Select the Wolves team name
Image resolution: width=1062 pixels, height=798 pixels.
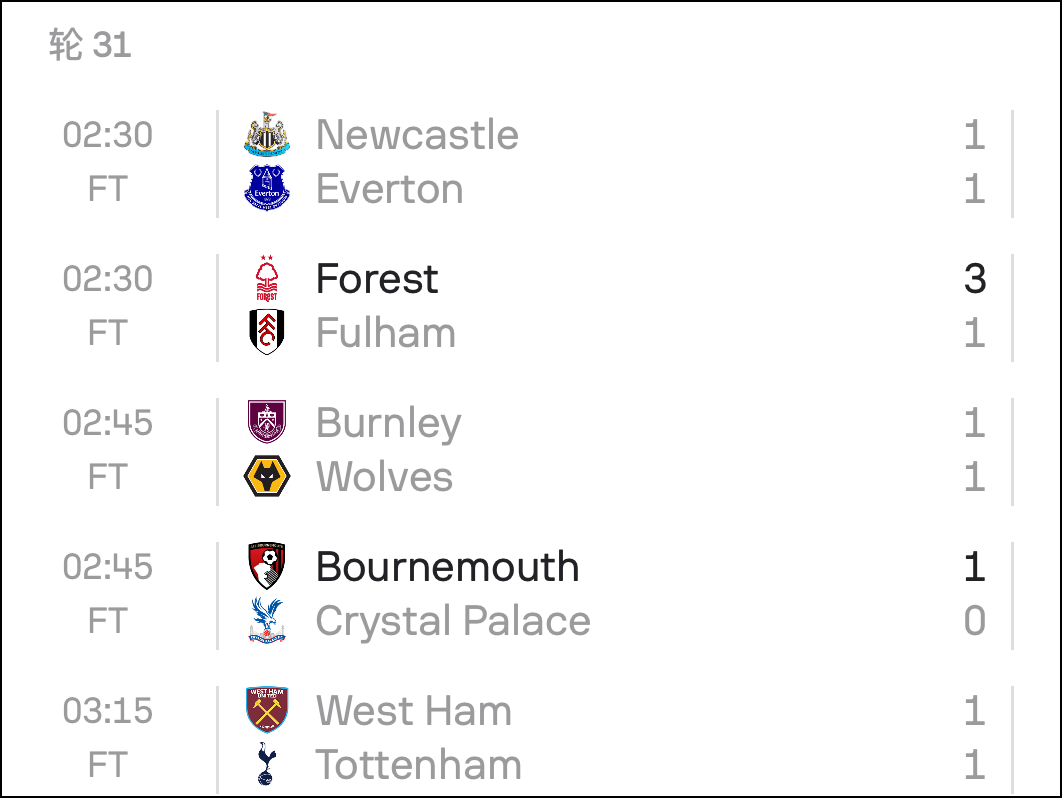tap(384, 476)
